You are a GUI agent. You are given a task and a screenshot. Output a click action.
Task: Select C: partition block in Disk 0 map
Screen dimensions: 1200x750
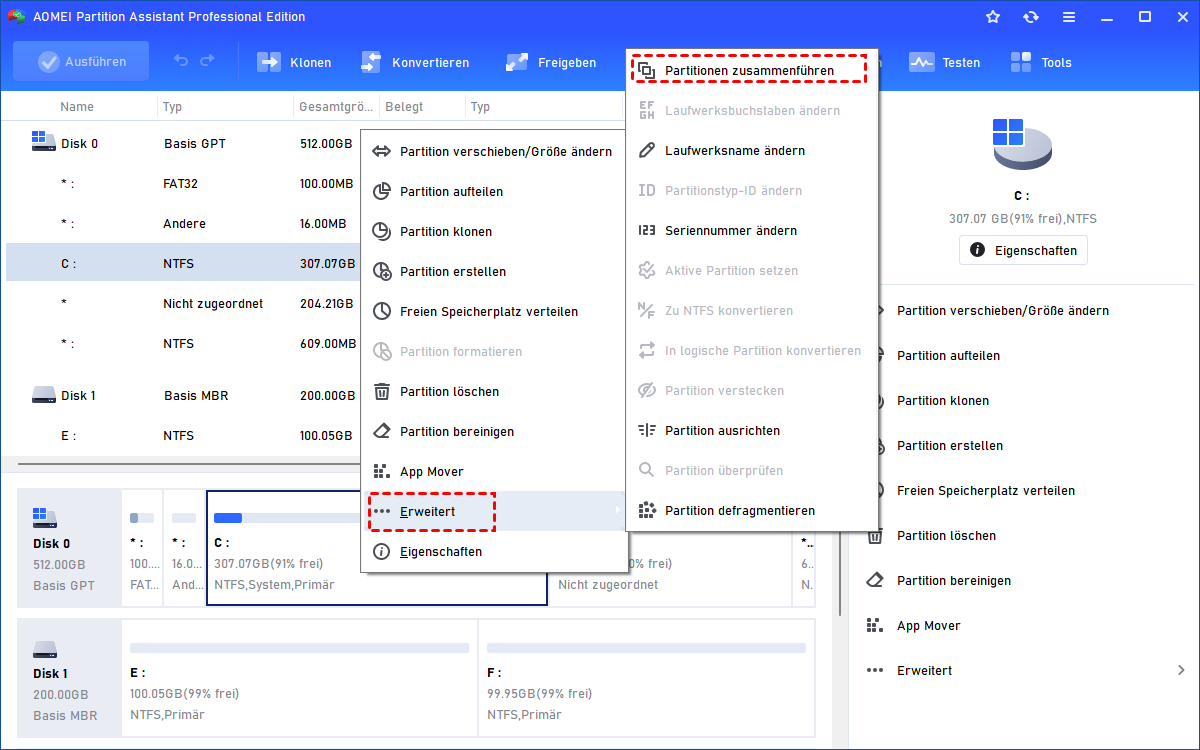pos(377,548)
